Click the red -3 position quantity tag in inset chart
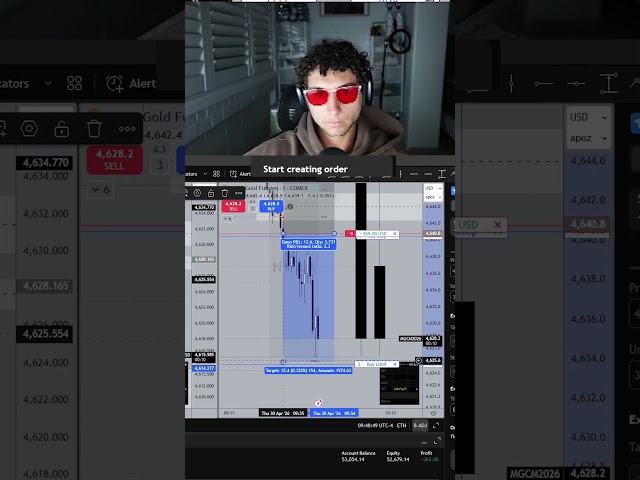640x480 pixels. (x=350, y=233)
